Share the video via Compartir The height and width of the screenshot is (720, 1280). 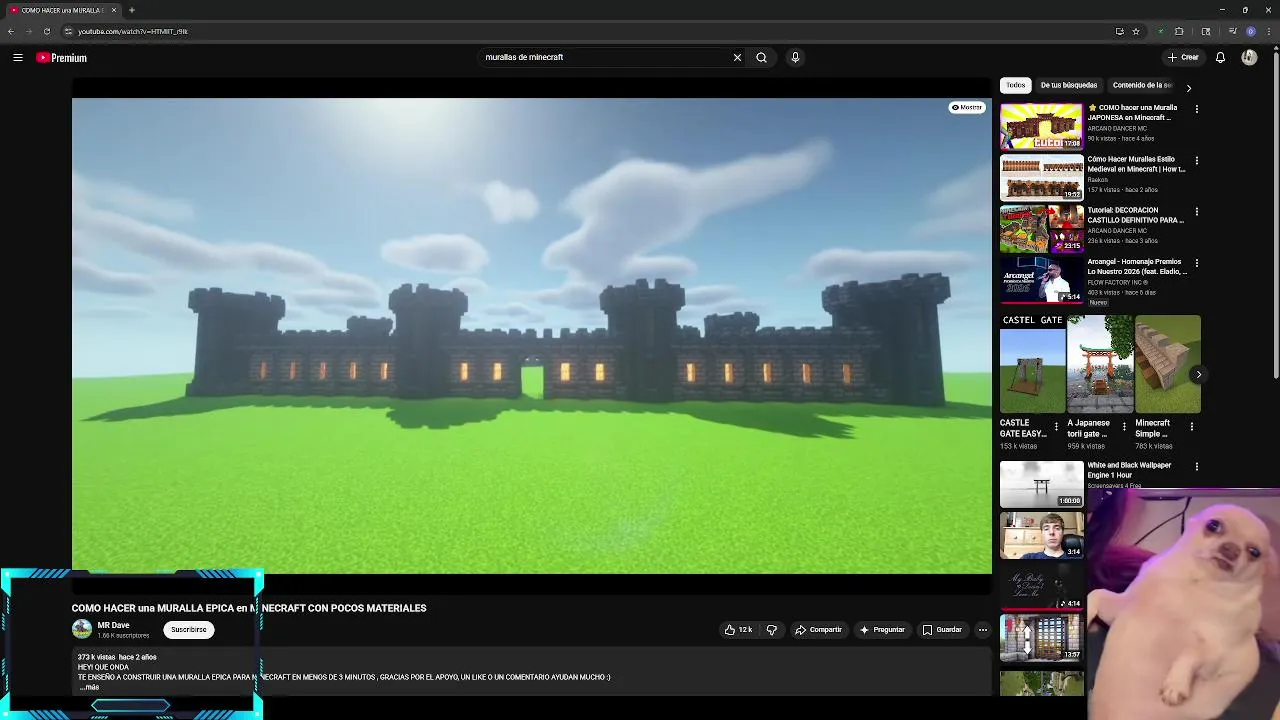tap(818, 630)
